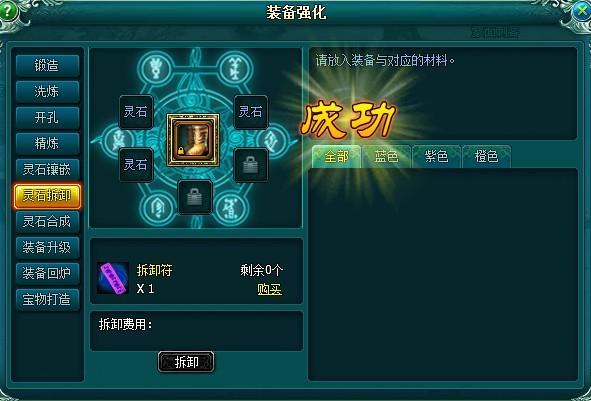Click the purple 拆卸符 talisman icon

[113, 279]
